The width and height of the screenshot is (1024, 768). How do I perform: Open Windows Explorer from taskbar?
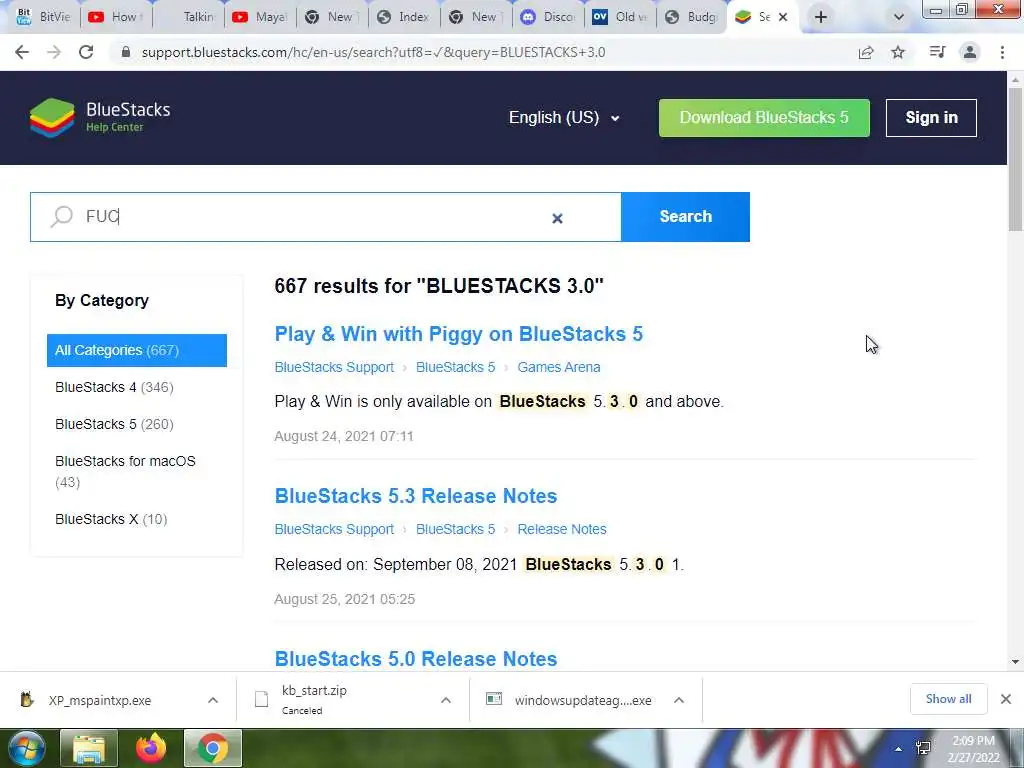click(x=89, y=748)
